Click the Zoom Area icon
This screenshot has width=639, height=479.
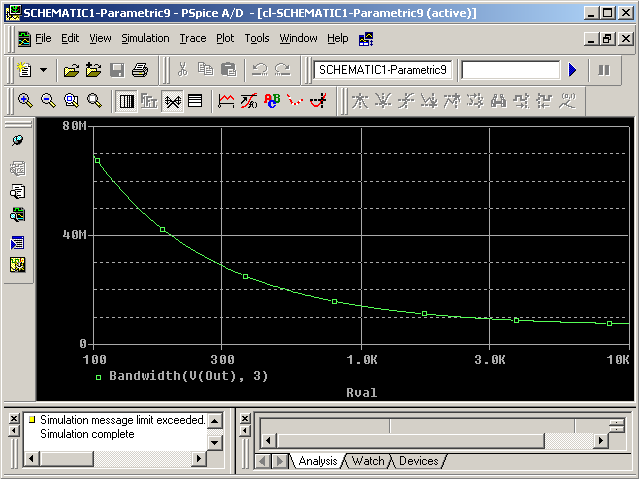71,101
